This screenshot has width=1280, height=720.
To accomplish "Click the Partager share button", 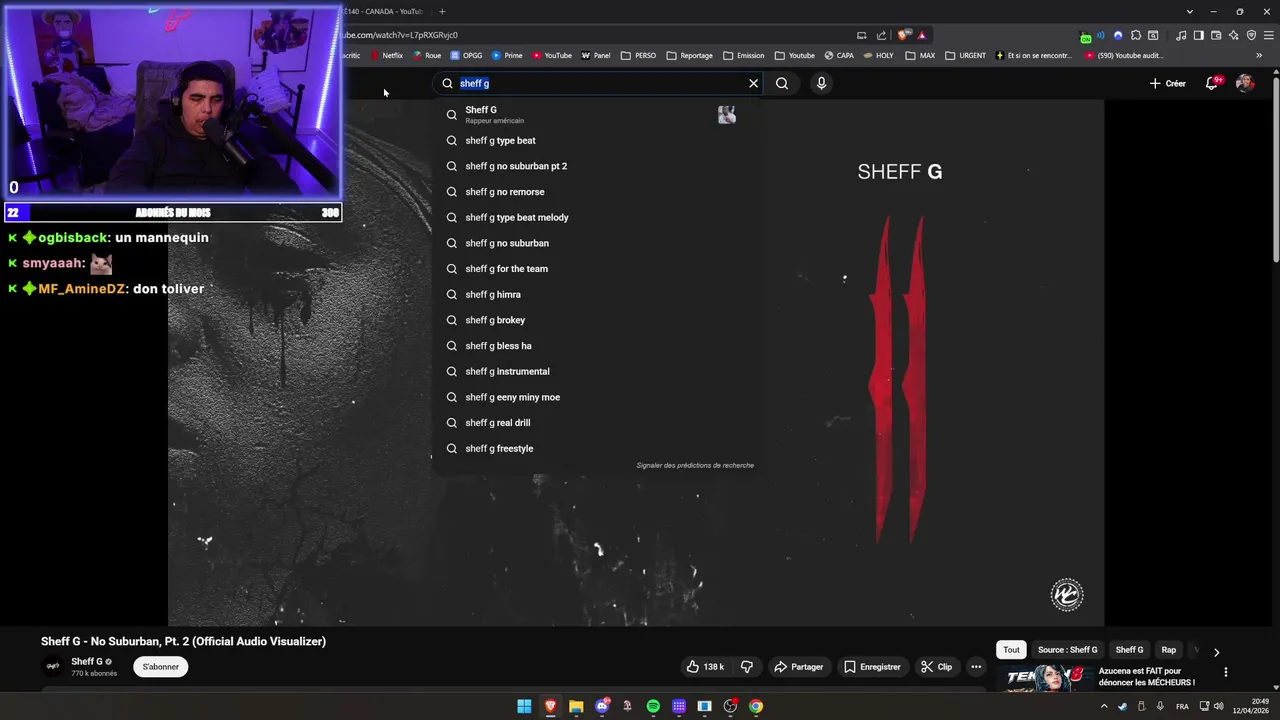I will 798,667.
